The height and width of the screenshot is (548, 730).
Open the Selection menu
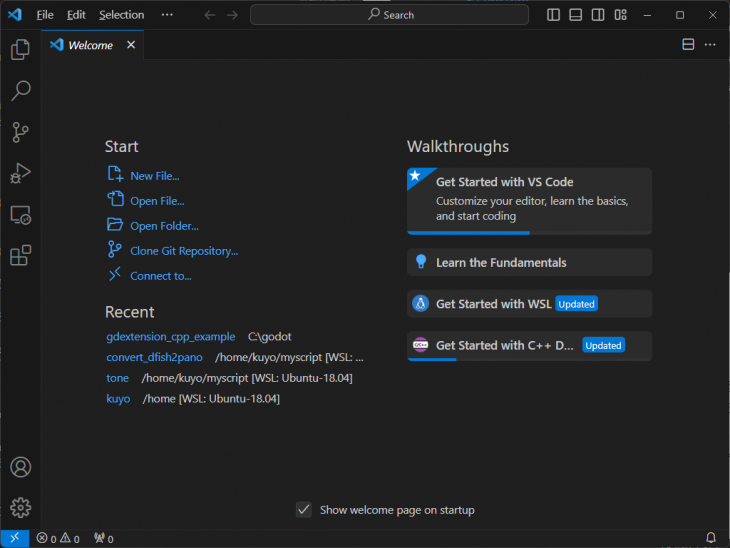tap(122, 15)
